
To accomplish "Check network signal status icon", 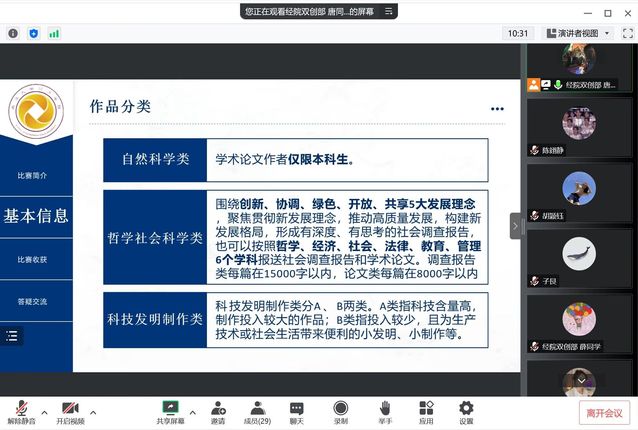I will pyautogui.click(x=54, y=33).
